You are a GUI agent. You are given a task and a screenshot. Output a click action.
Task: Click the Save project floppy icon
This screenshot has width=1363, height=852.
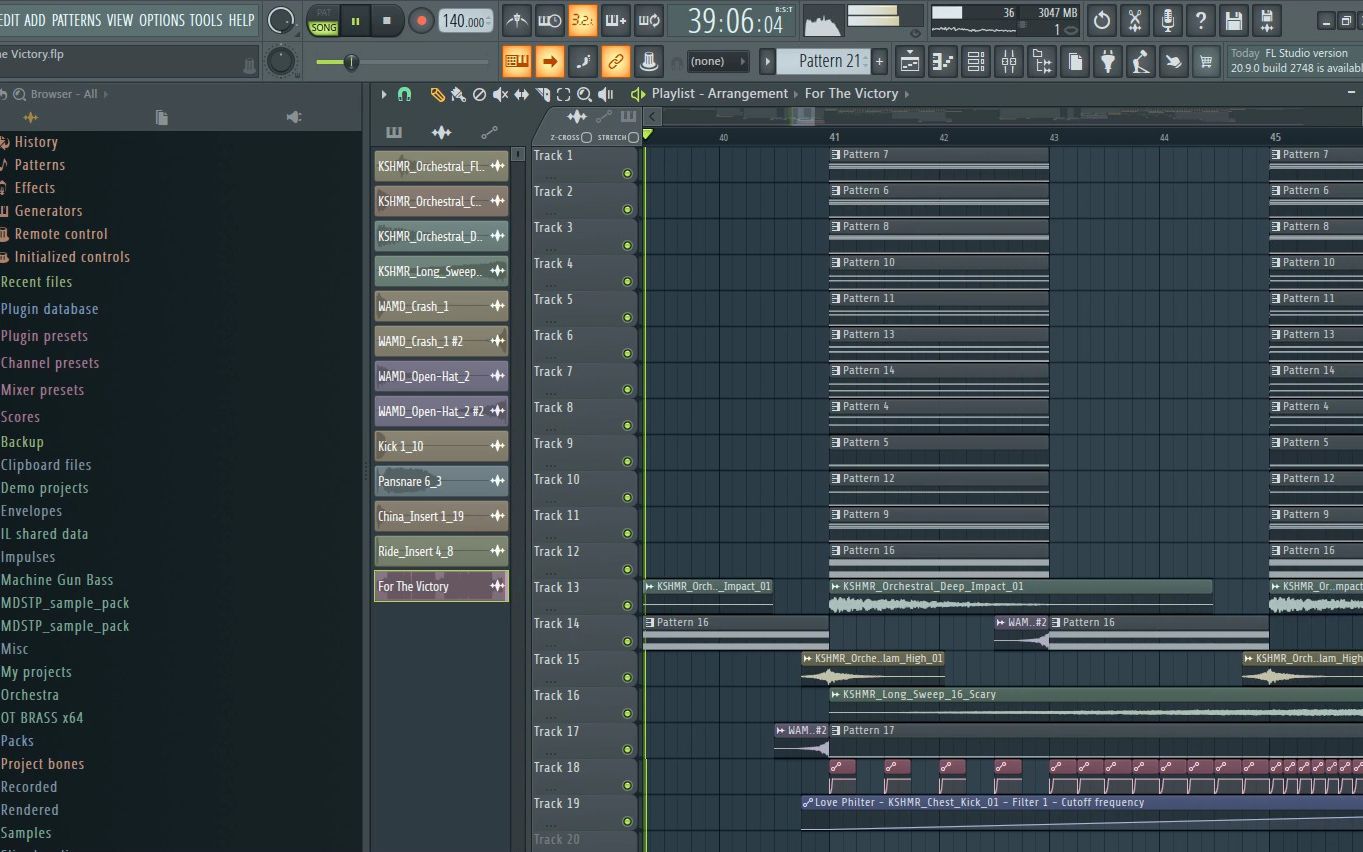tap(1233, 20)
